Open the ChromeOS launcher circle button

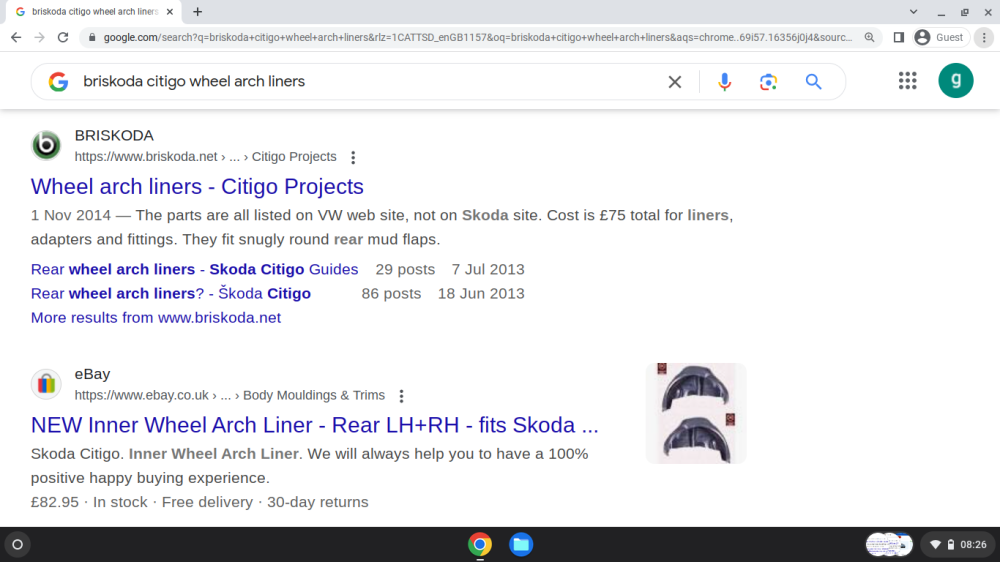(x=18, y=545)
